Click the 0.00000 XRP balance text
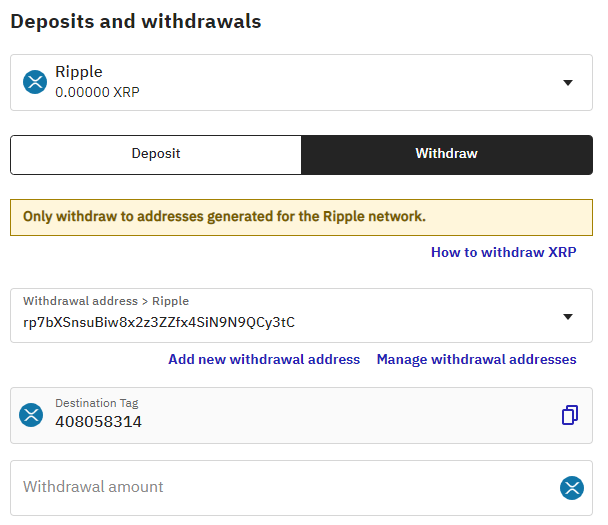The width and height of the screenshot is (608, 525). pos(97,92)
